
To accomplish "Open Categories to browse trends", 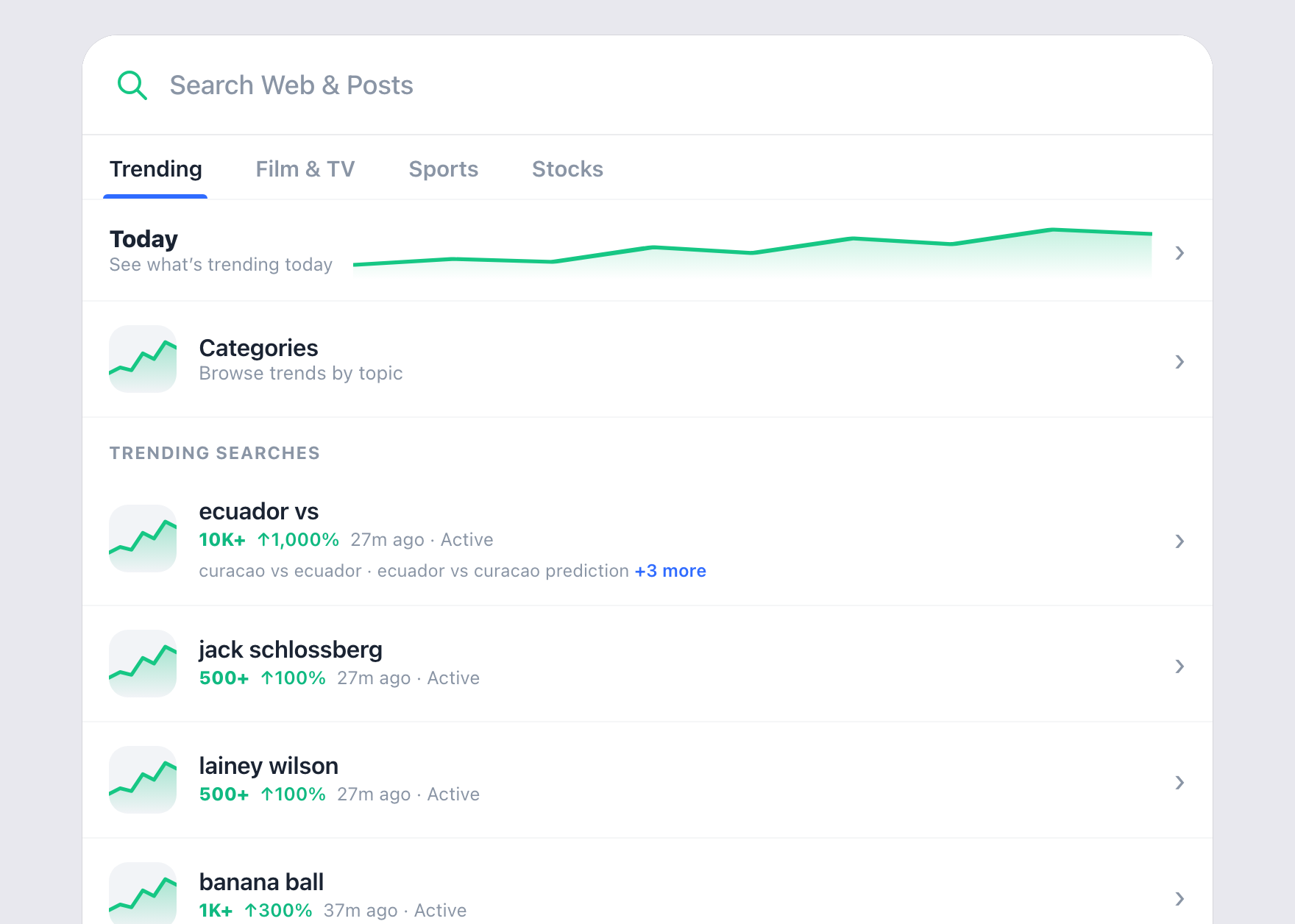I will point(647,360).
